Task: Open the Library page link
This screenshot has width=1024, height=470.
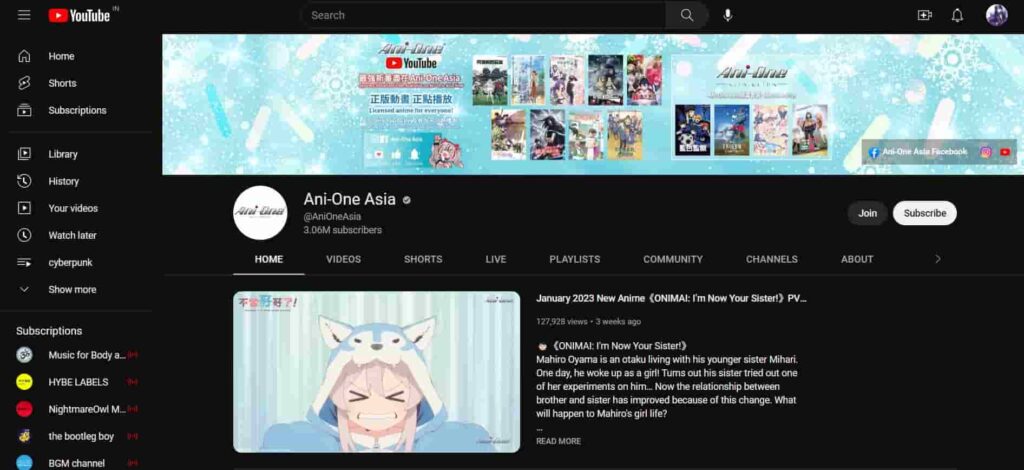Action: click(63, 154)
